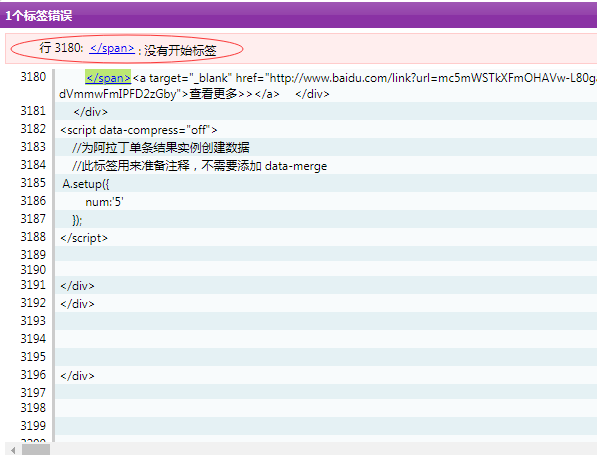Image resolution: width=597 pixels, height=455 pixels.
Task: Click line number 3188 in the gutter
Action: click(33, 237)
